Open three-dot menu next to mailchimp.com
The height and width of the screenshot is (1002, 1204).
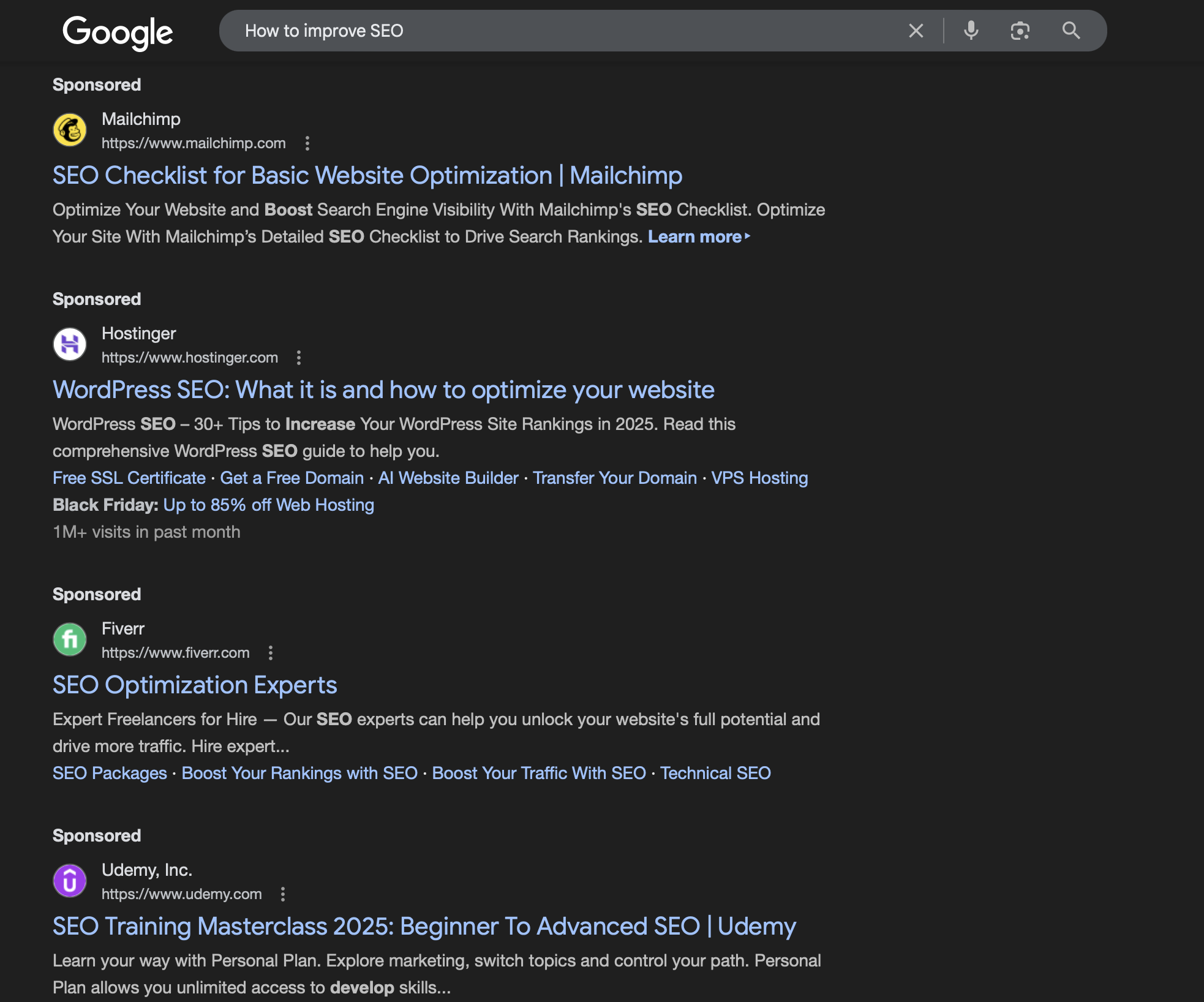coord(307,143)
